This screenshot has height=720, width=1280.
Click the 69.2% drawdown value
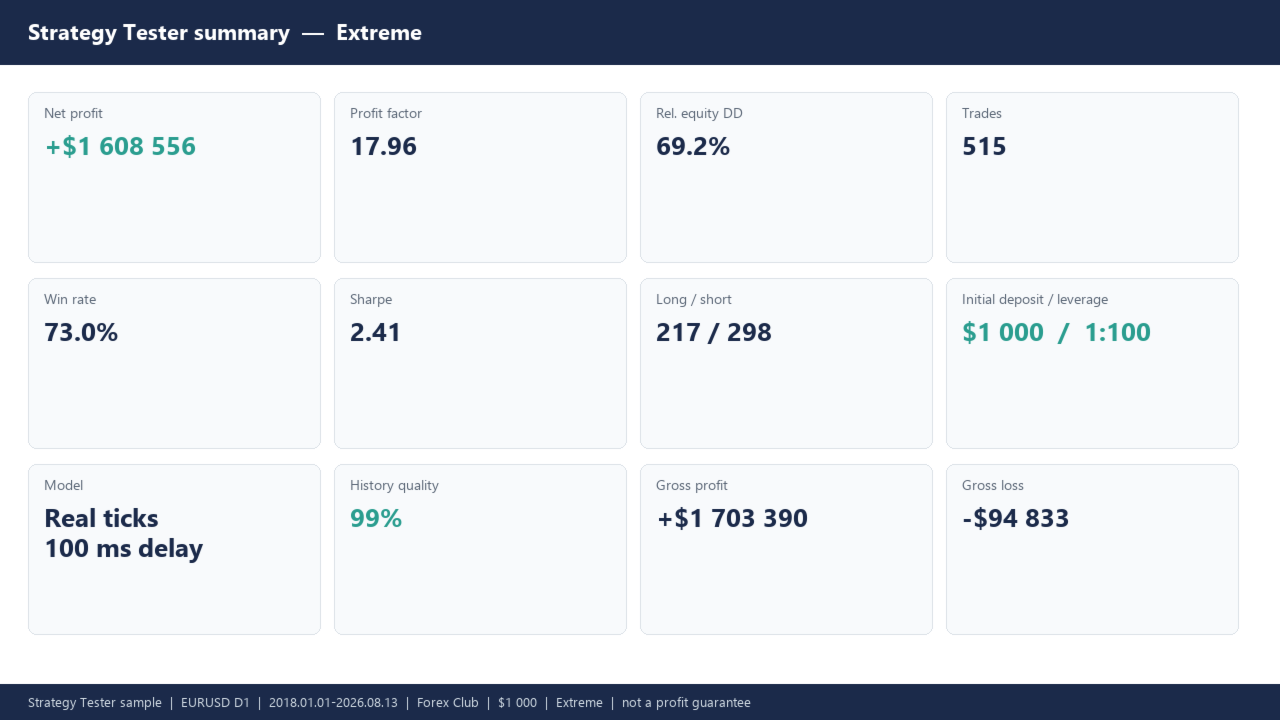(x=693, y=147)
